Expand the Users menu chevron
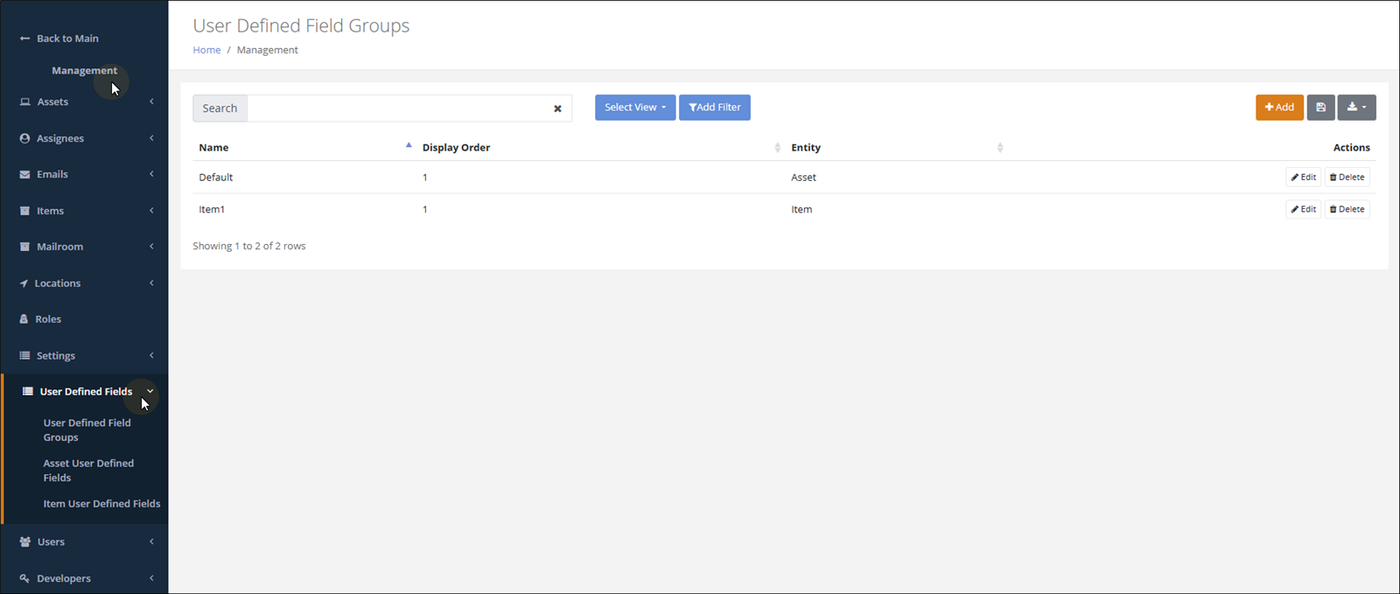The image size is (1400, 594). coord(152,542)
